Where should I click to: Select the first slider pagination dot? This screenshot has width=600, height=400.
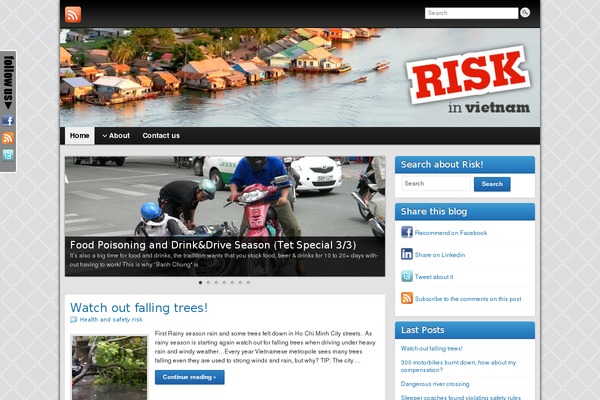pyautogui.click(x=201, y=282)
